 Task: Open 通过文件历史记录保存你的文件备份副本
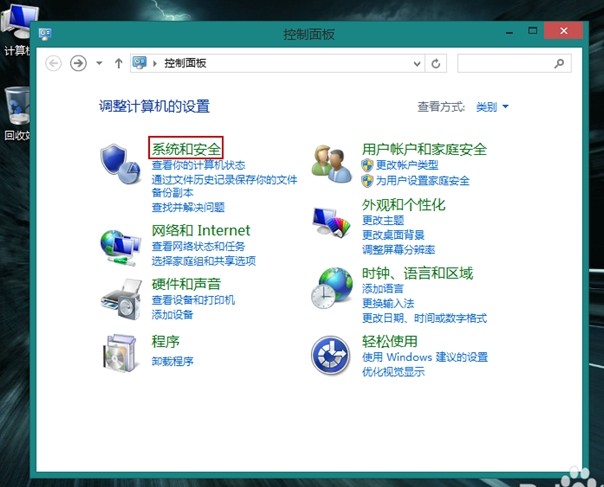point(224,186)
